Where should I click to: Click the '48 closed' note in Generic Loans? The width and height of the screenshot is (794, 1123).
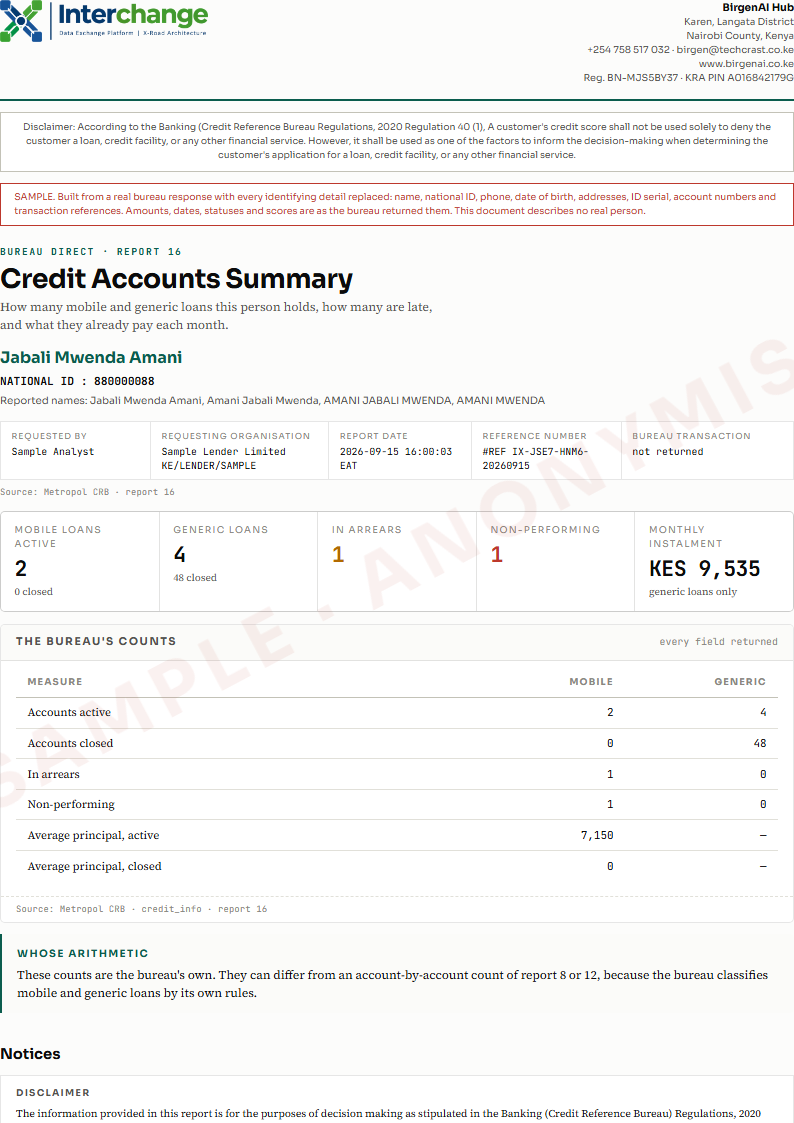[195, 577]
